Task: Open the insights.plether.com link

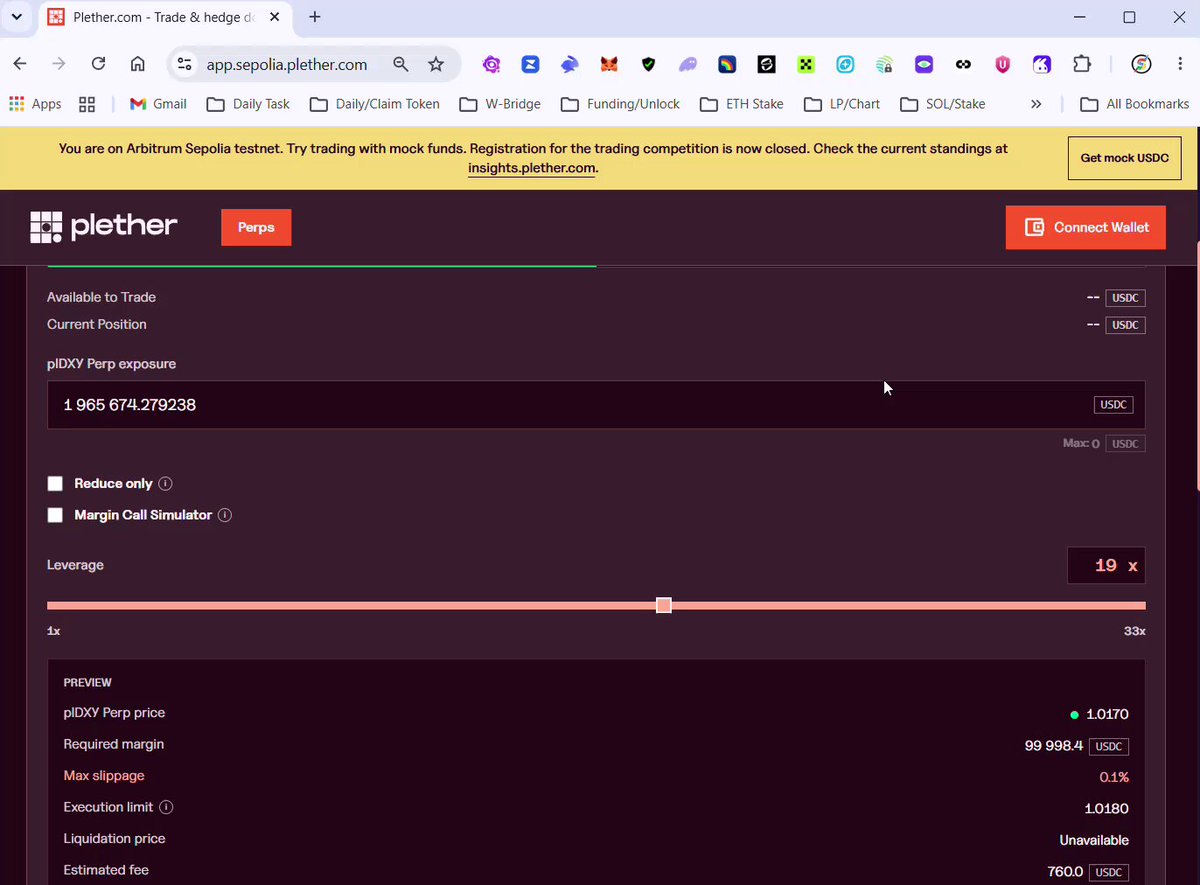Action: (532, 168)
